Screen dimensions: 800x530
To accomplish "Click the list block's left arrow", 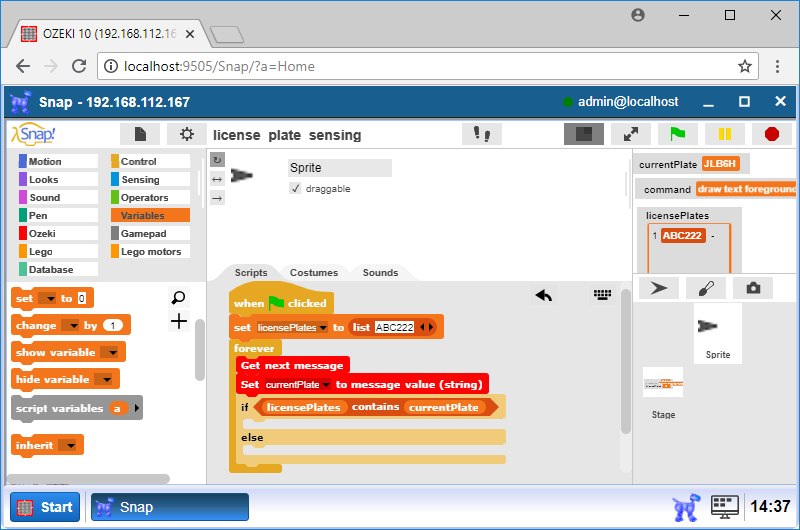I will coord(422,327).
